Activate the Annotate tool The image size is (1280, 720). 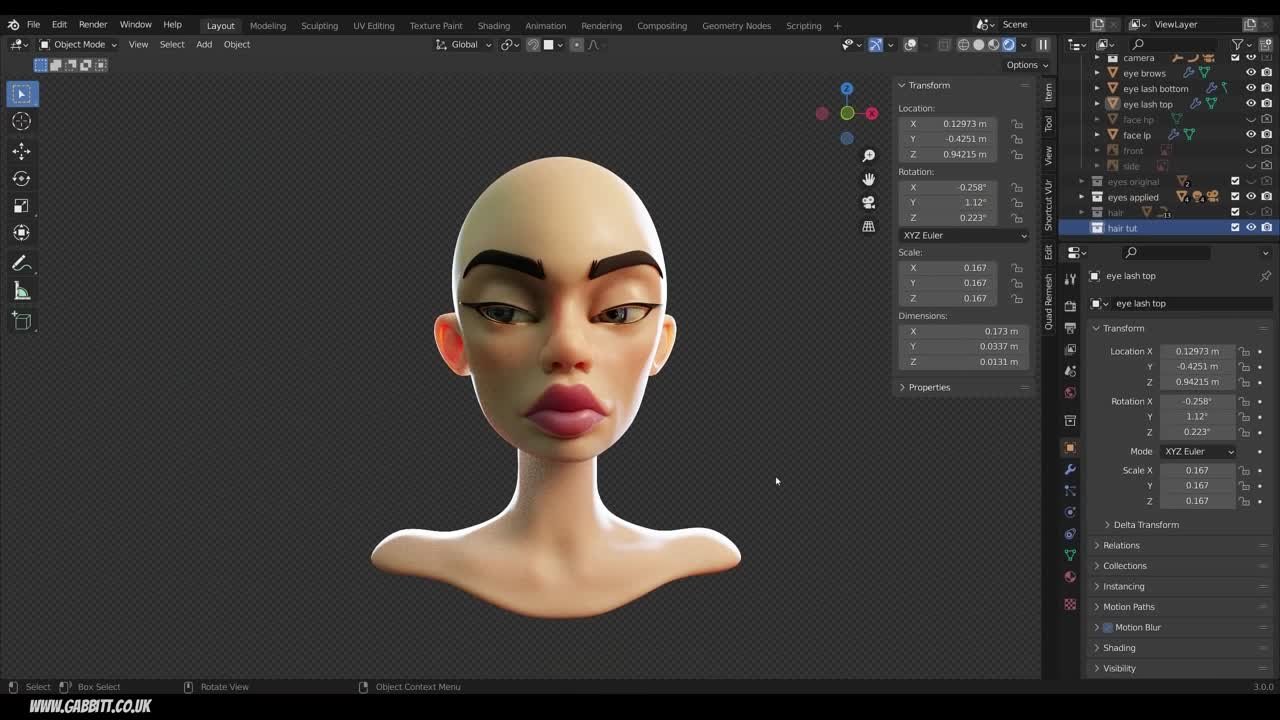tap(21, 263)
